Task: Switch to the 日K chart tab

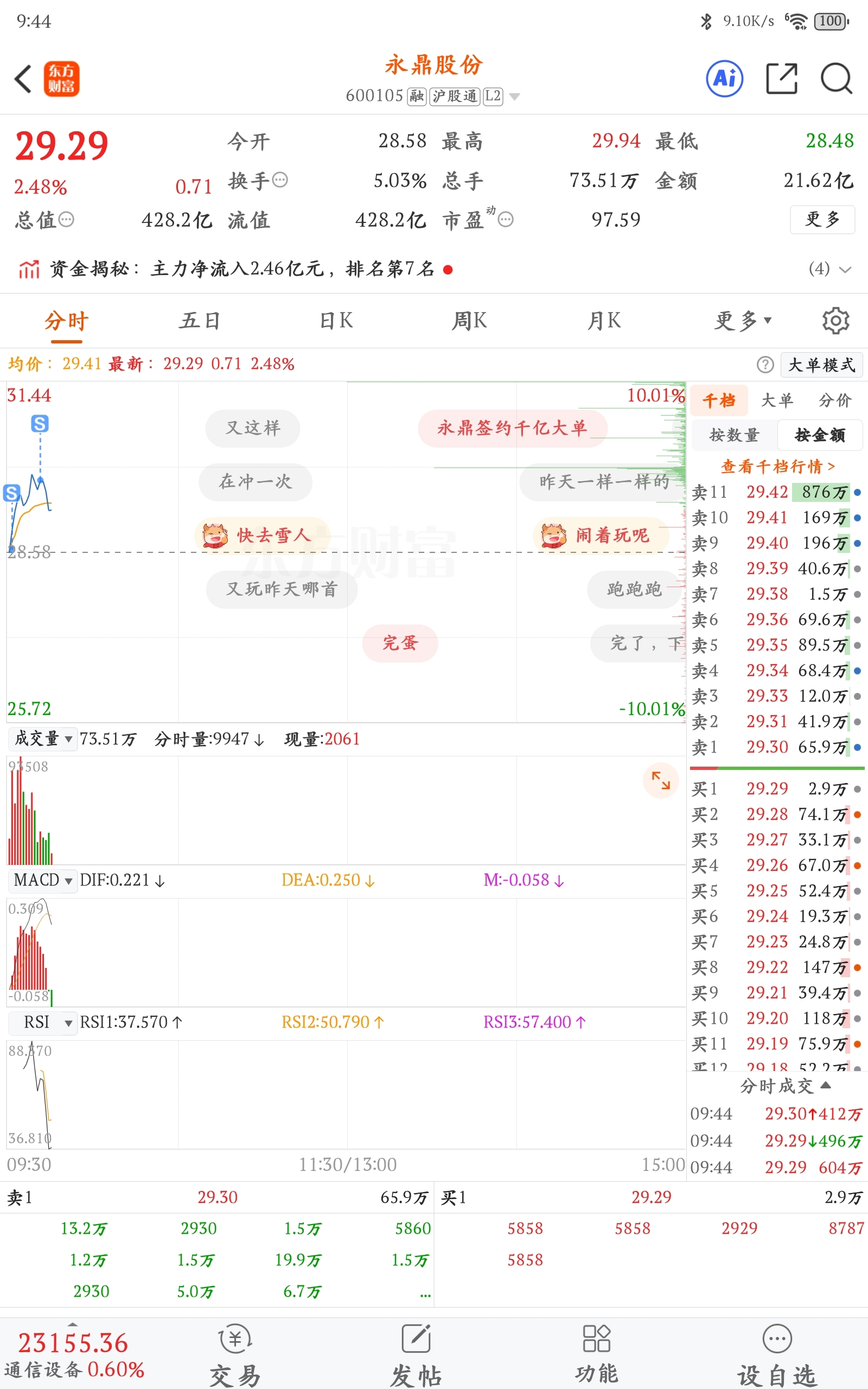Action: click(x=336, y=320)
